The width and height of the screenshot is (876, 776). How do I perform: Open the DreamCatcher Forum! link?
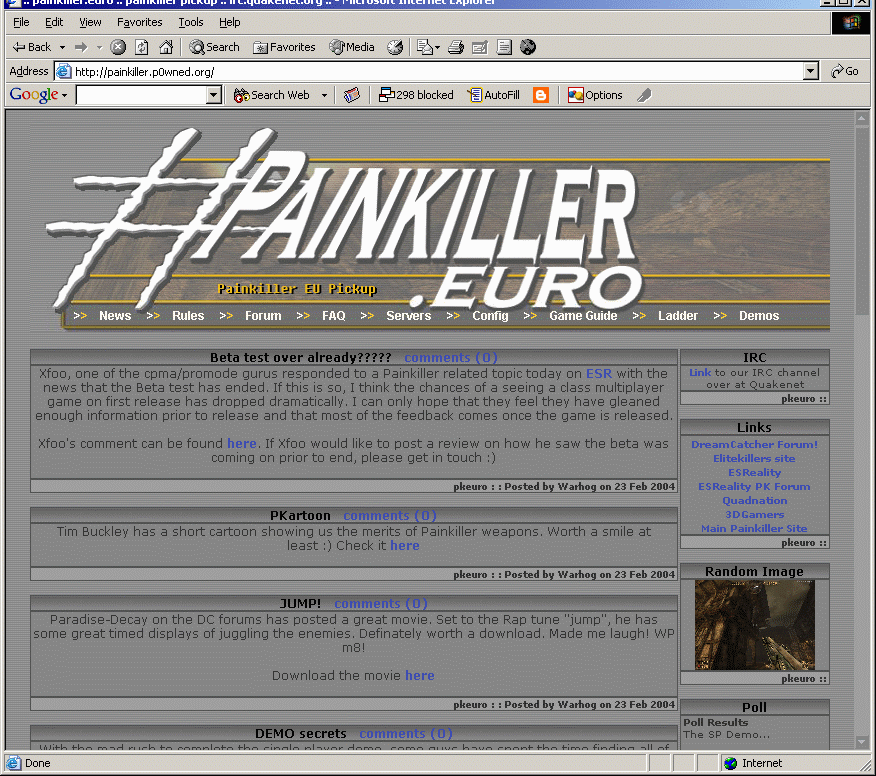pyautogui.click(x=754, y=445)
